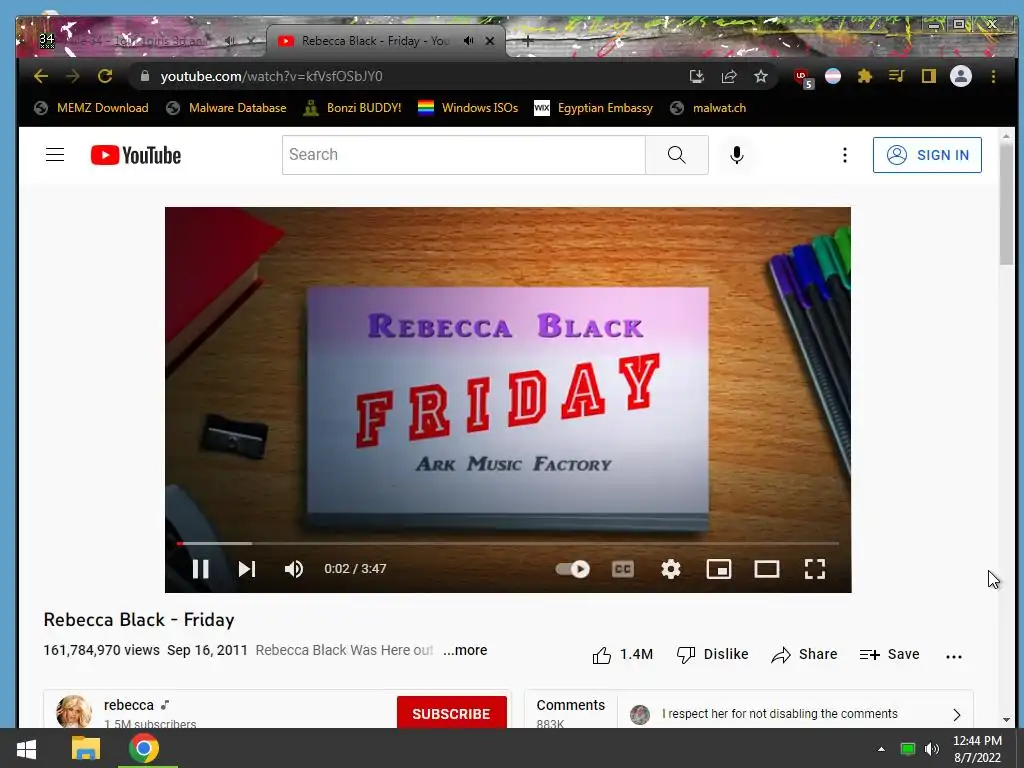Mute the video player volume
The width and height of the screenshot is (1024, 768).
point(294,569)
